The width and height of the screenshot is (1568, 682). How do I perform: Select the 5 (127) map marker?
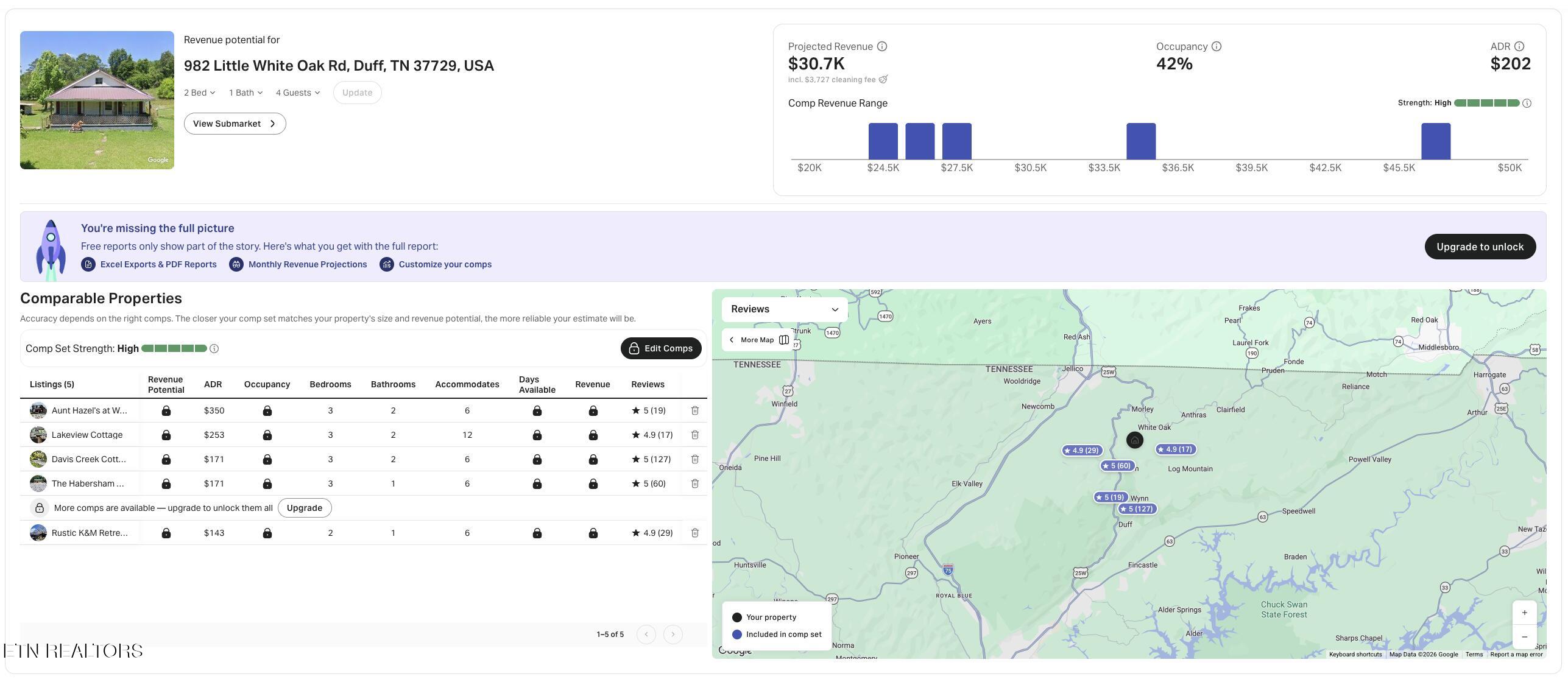coord(1137,509)
